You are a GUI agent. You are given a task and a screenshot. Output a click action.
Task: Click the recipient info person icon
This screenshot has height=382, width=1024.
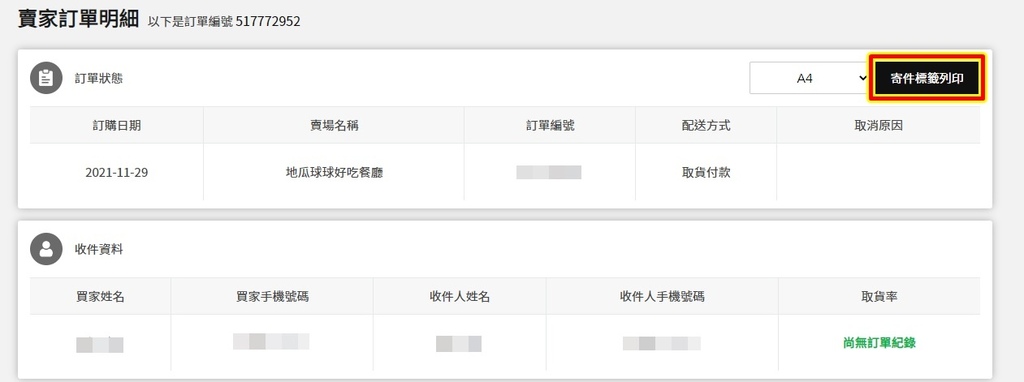46,249
